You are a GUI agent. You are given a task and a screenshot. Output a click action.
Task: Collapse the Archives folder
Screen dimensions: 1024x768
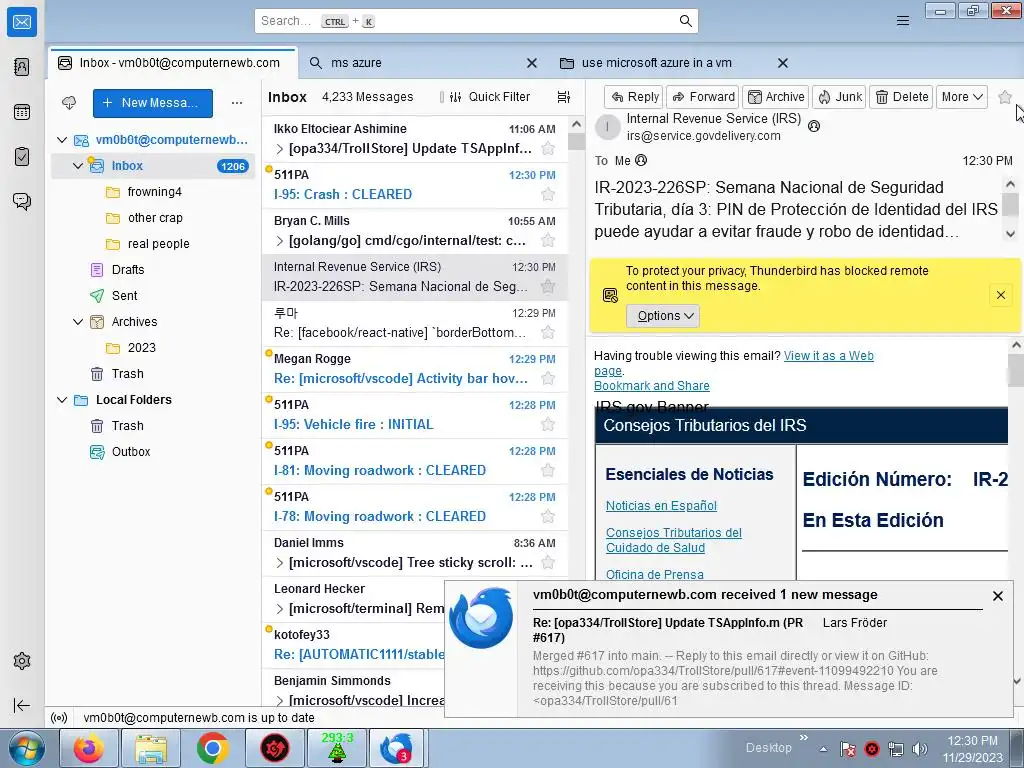[78, 321]
